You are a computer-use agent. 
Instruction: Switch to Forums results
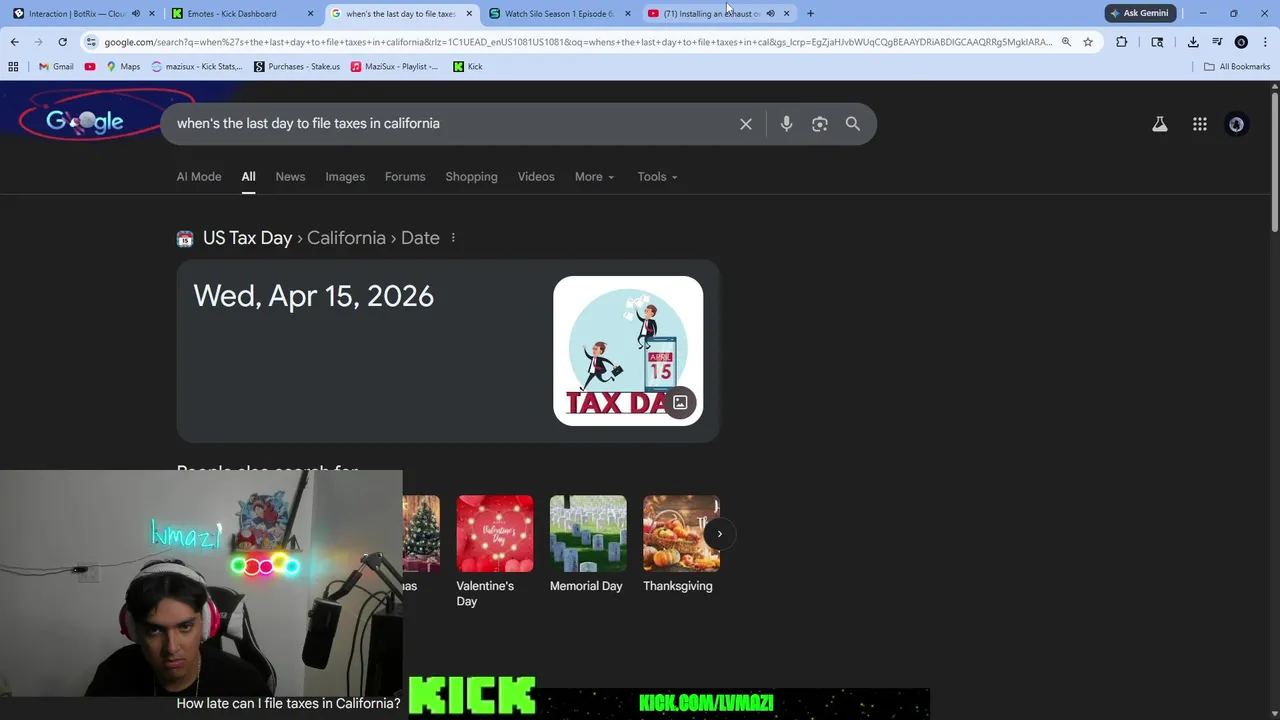click(x=405, y=177)
